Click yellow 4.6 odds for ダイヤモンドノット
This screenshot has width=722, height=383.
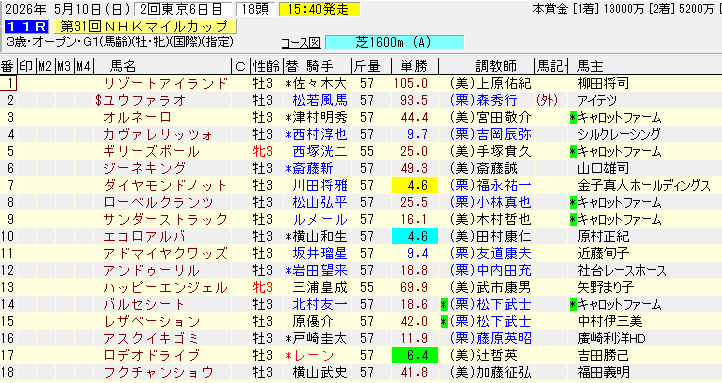pos(414,186)
